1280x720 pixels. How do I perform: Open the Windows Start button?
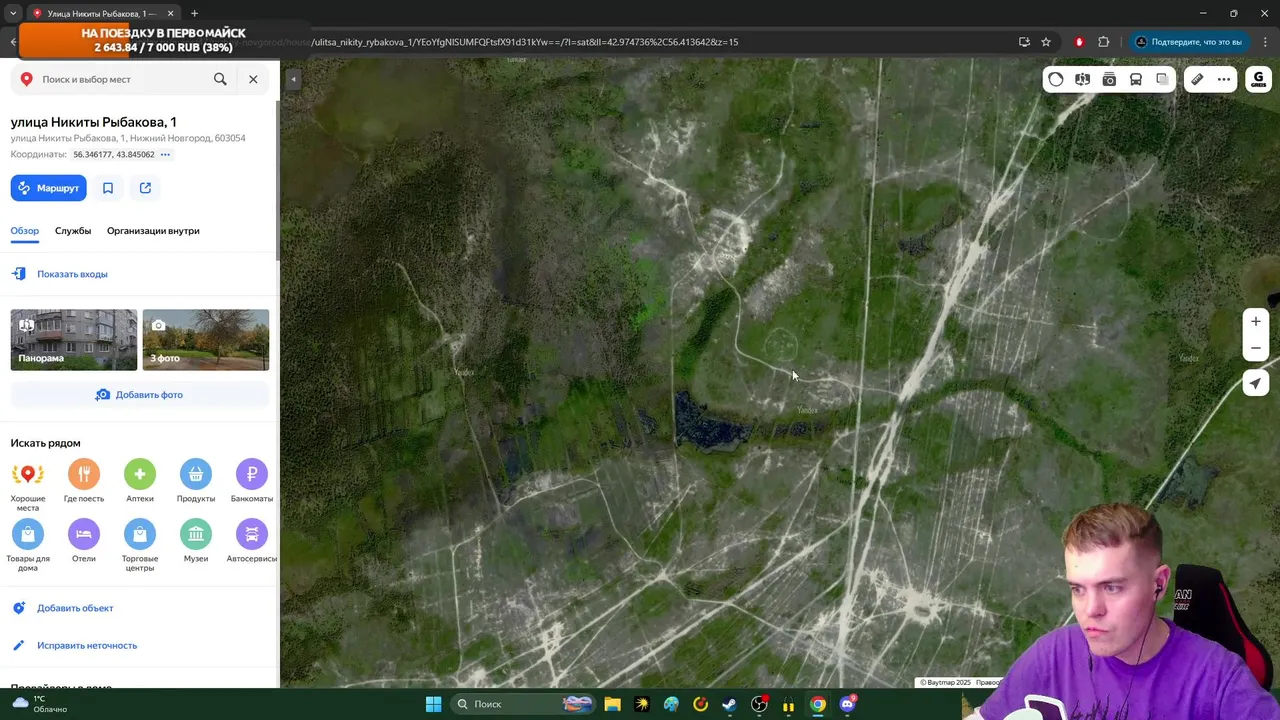[x=433, y=704]
